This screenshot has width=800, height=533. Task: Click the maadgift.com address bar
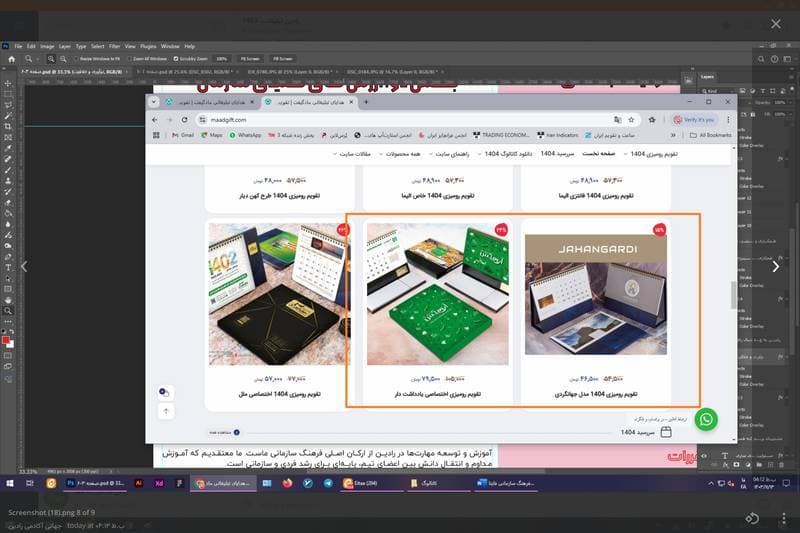point(406,120)
